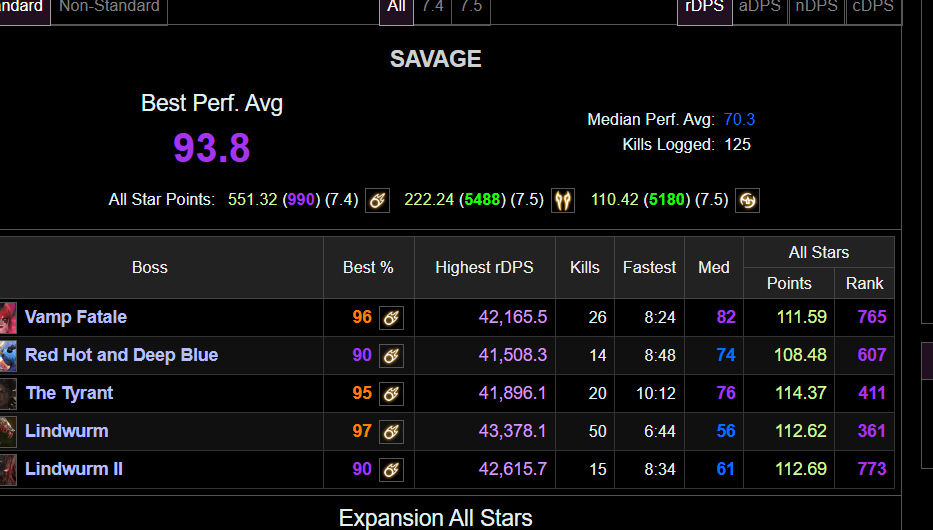The width and height of the screenshot is (933, 530).
Task: Click the job icon next to Vamp Fatale's 96
Action: [x=392, y=318]
